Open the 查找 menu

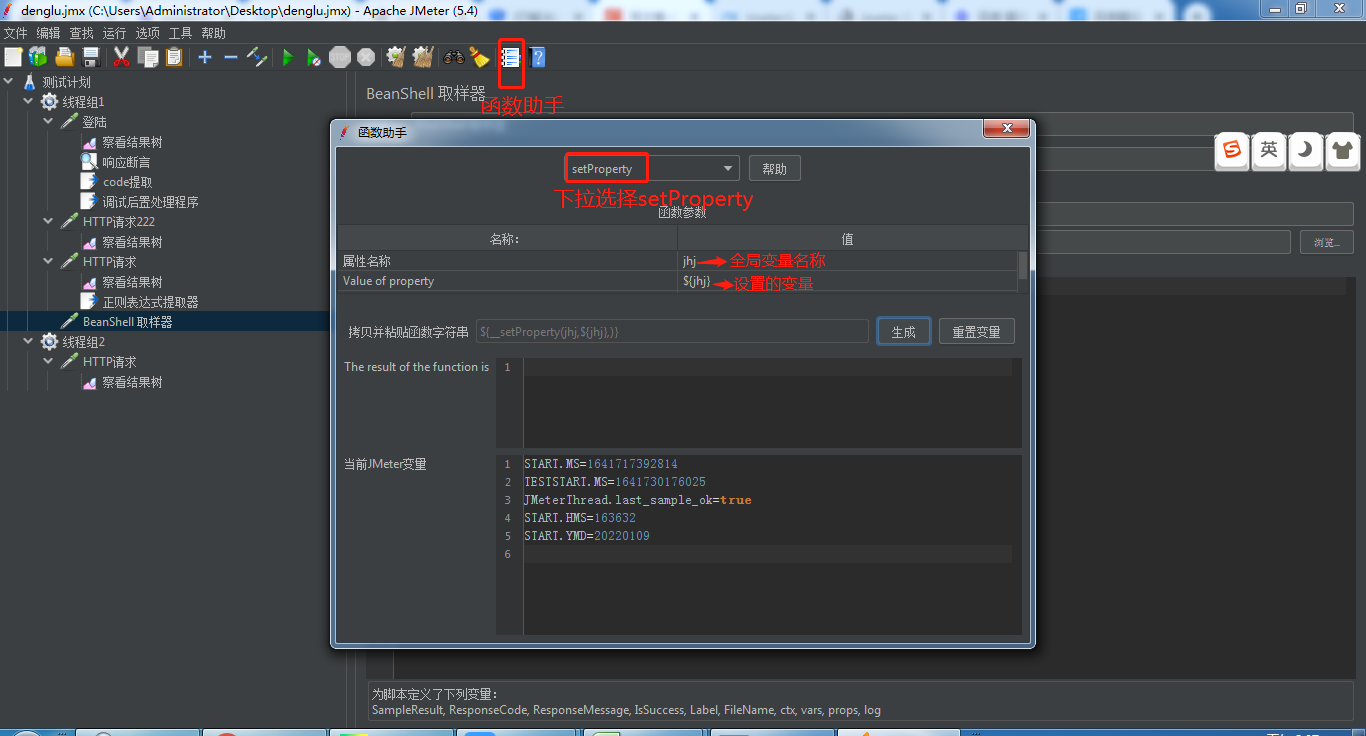(x=82, y=33)
